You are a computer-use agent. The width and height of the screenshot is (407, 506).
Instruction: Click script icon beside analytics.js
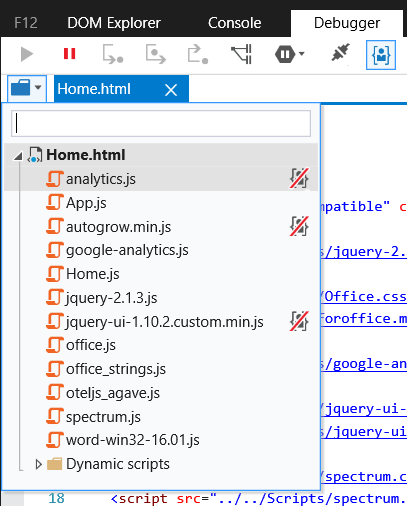tap(55, 179)
